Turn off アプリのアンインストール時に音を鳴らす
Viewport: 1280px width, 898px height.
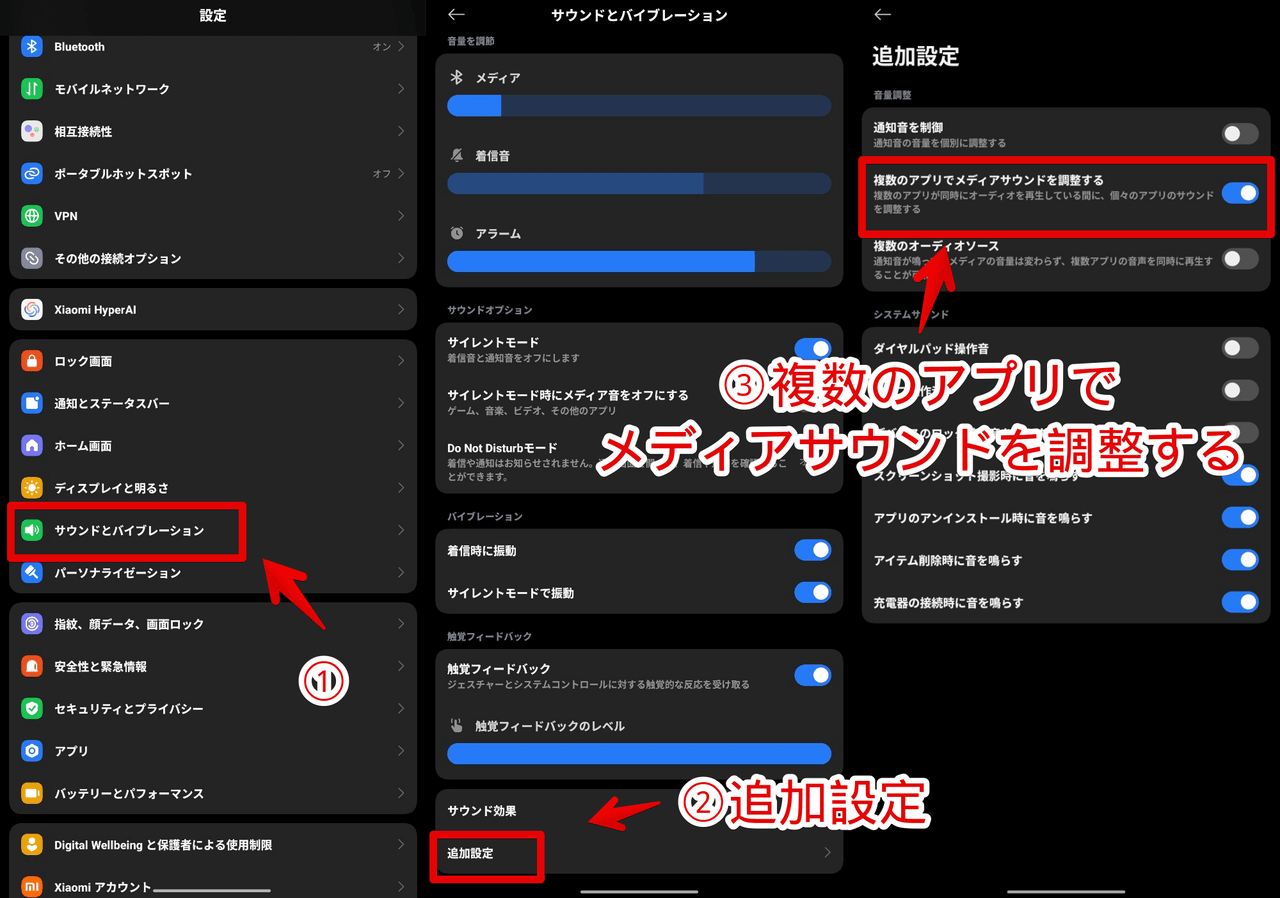(1240, 517)
